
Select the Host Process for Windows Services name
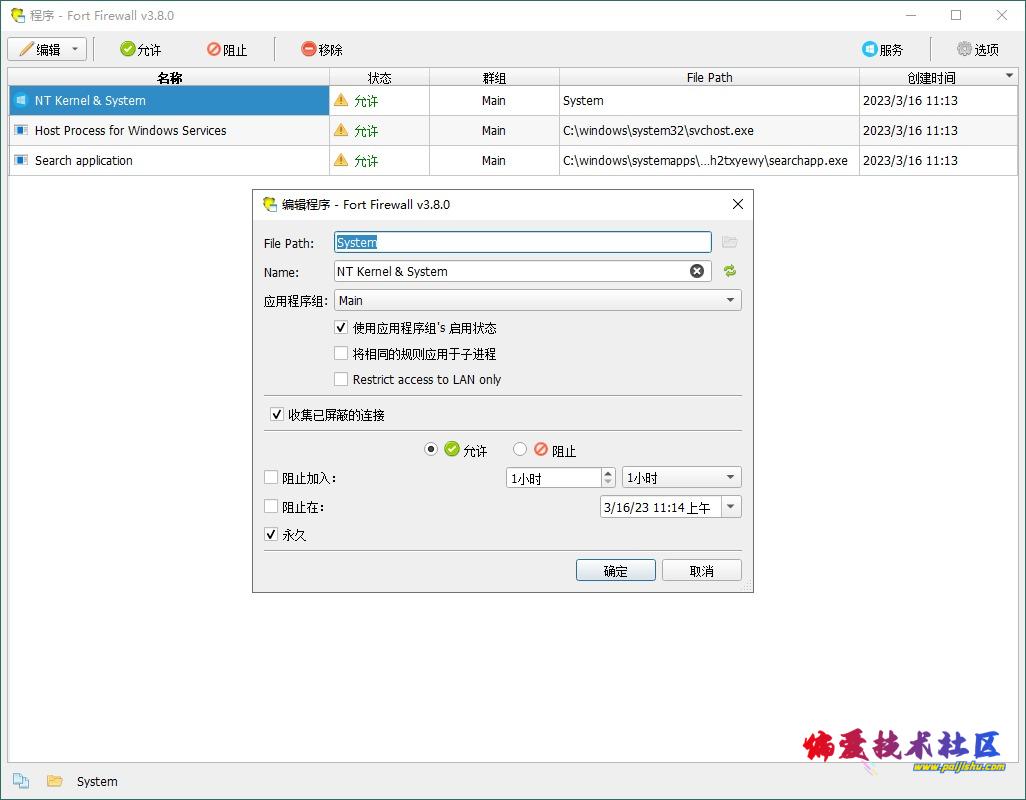click(x=130, y=130)
